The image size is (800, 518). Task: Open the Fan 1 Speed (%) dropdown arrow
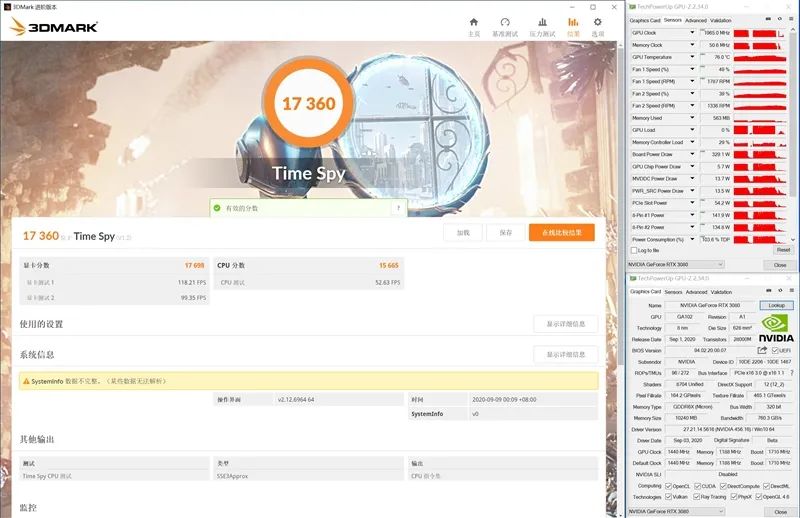pos(692,69)
